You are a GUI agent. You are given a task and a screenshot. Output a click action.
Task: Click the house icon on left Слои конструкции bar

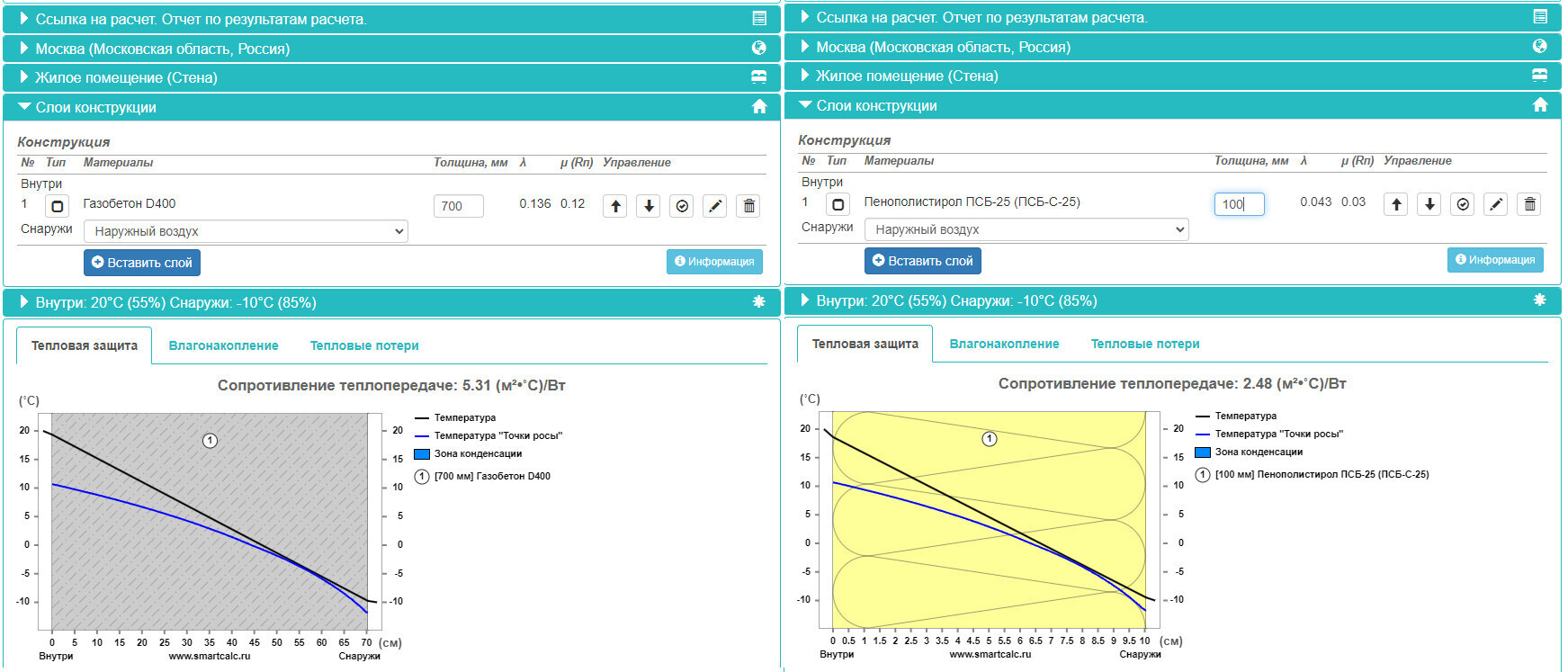tap(759, 106)
